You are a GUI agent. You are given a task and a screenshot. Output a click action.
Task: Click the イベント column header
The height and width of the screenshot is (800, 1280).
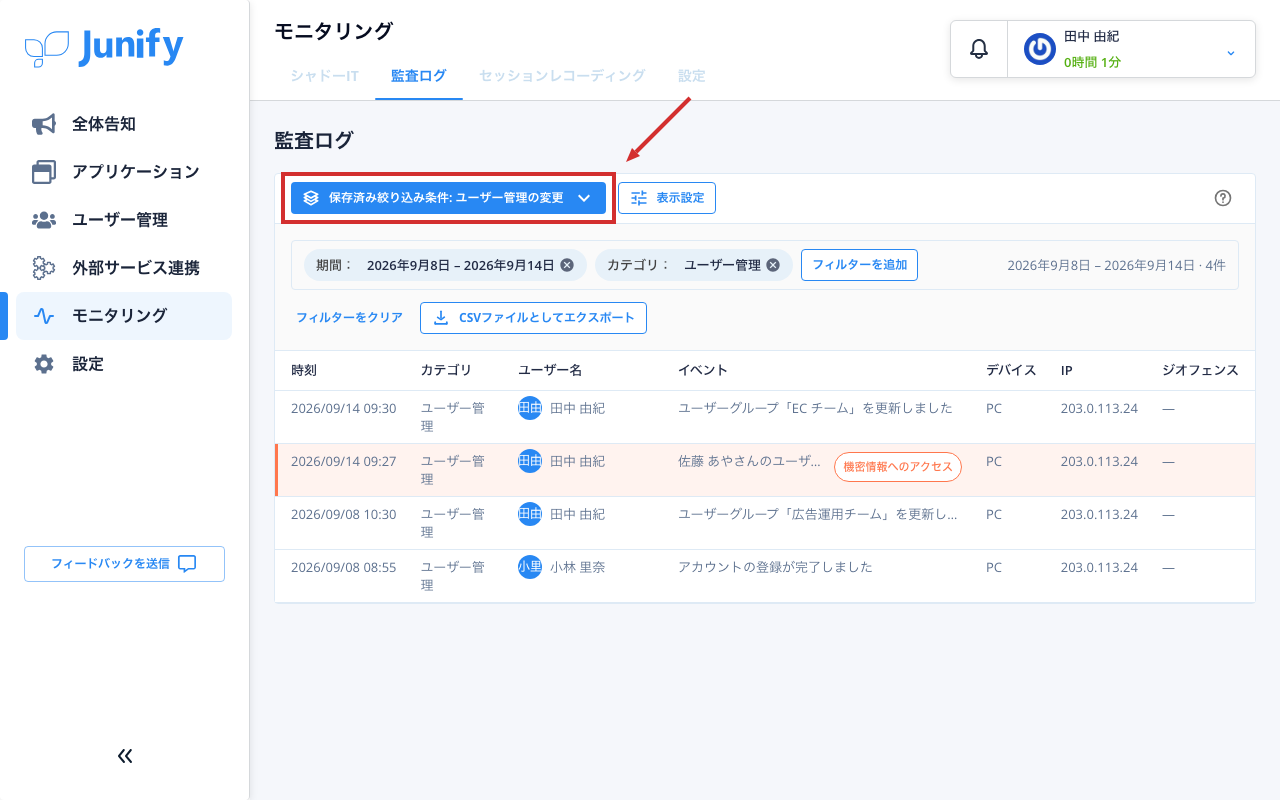[x=703, y=370]
